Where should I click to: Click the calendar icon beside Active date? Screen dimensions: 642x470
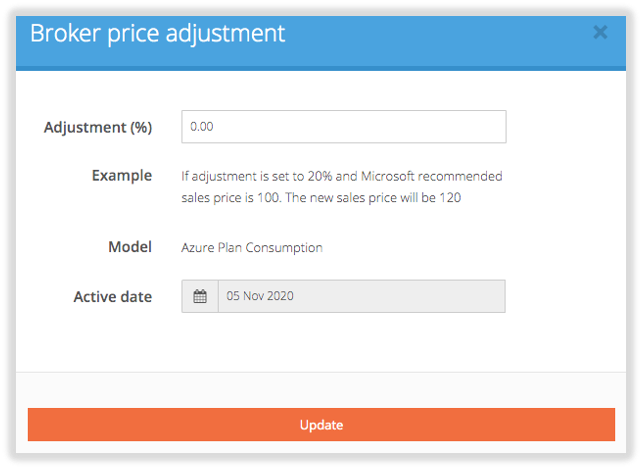click(x=200, y=296)
